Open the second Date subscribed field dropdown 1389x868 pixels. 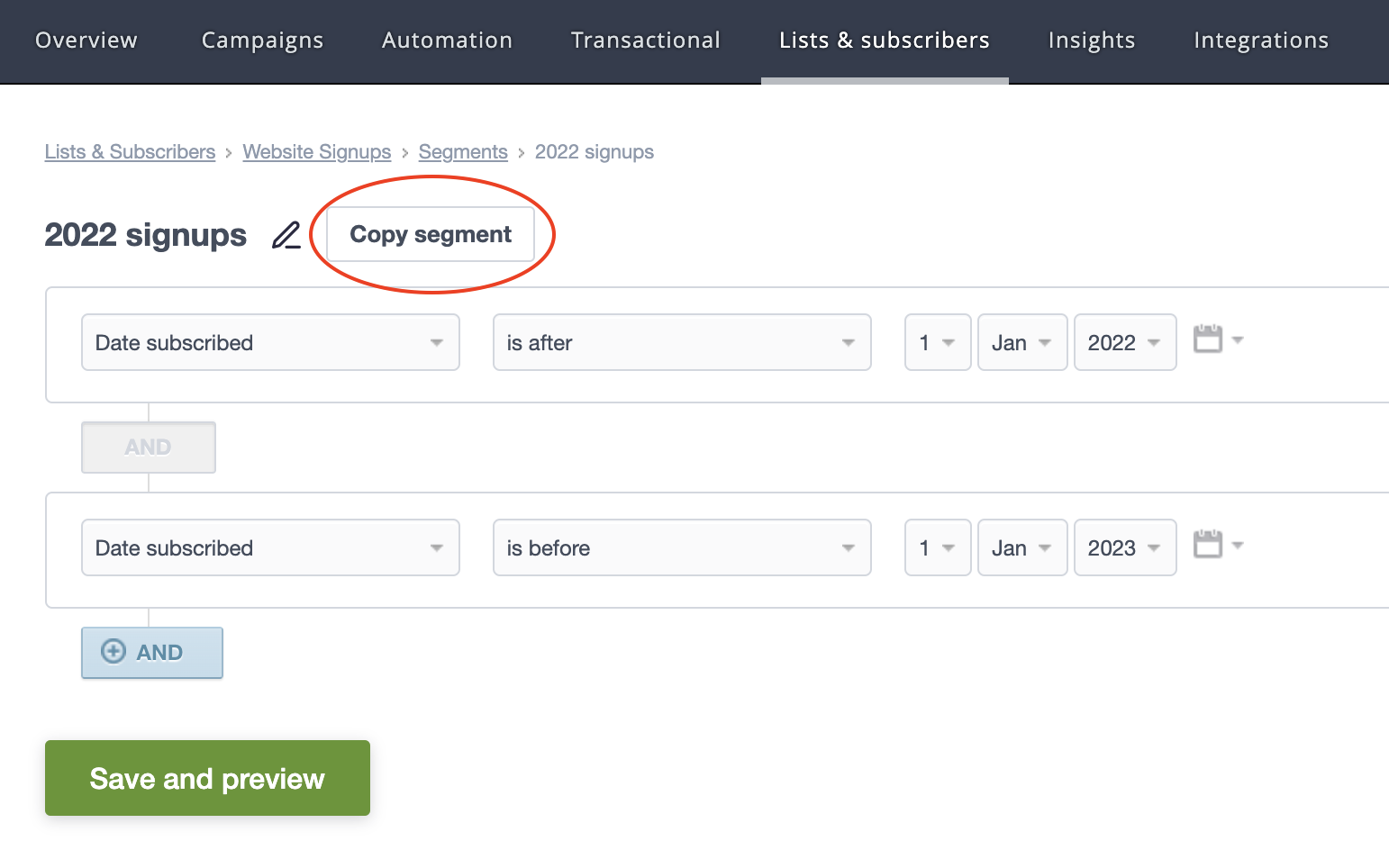(270, 548)
